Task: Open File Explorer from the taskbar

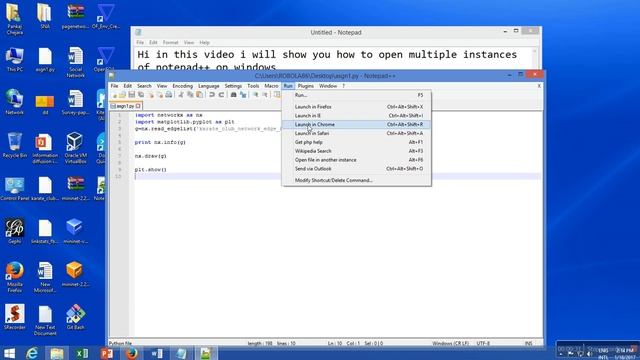Action: [x=57, y=353]
